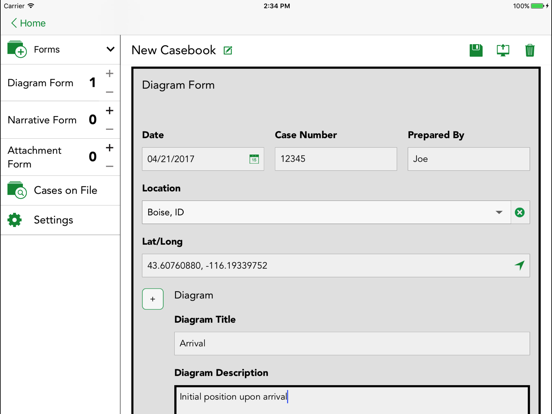The image size is (552, 414).
Task: Export the casebook via upload icon
Action: click(x=503, y=50)
